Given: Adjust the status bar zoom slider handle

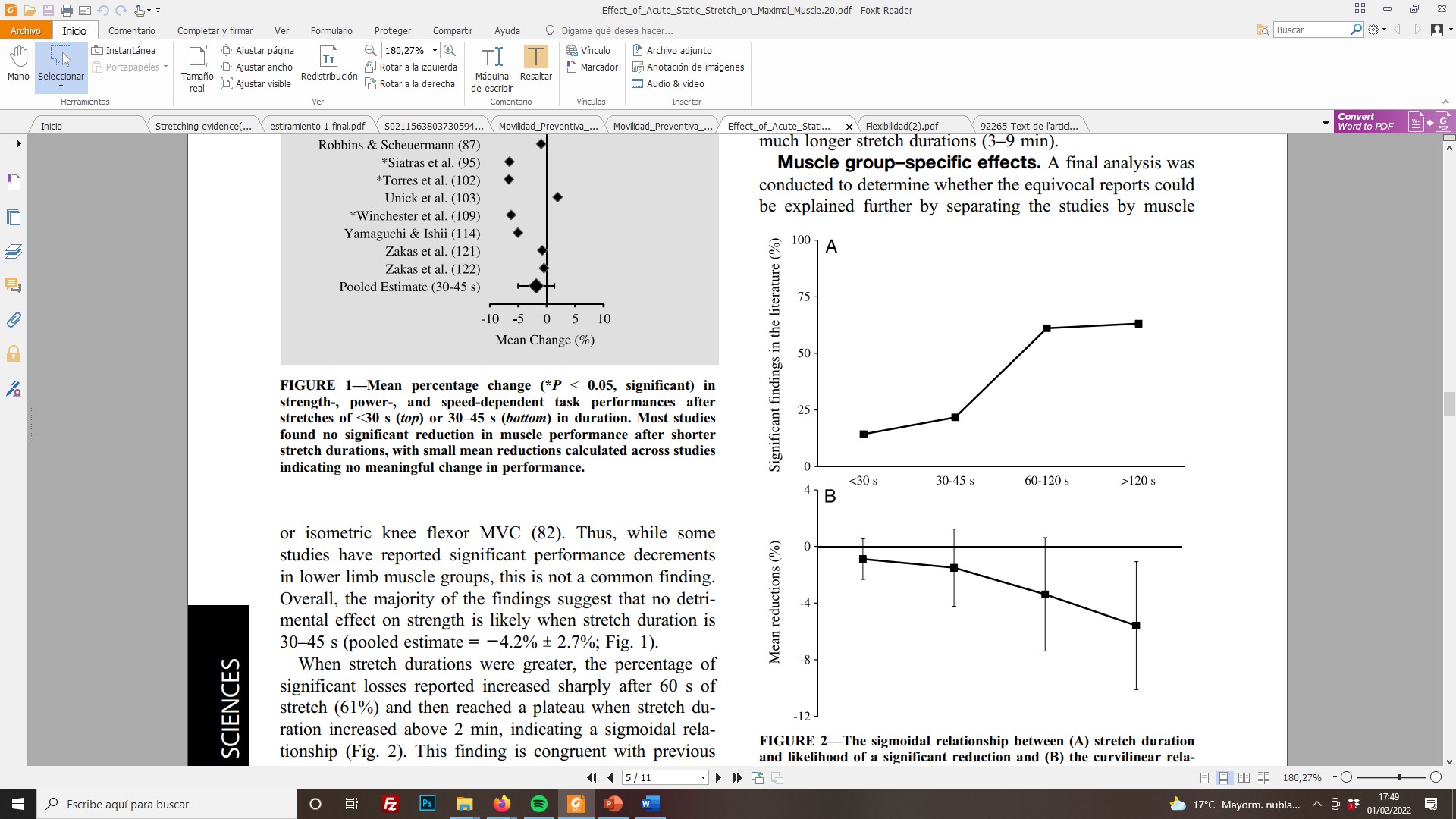Looking at the screenshot, I should tap(1399, 777).
